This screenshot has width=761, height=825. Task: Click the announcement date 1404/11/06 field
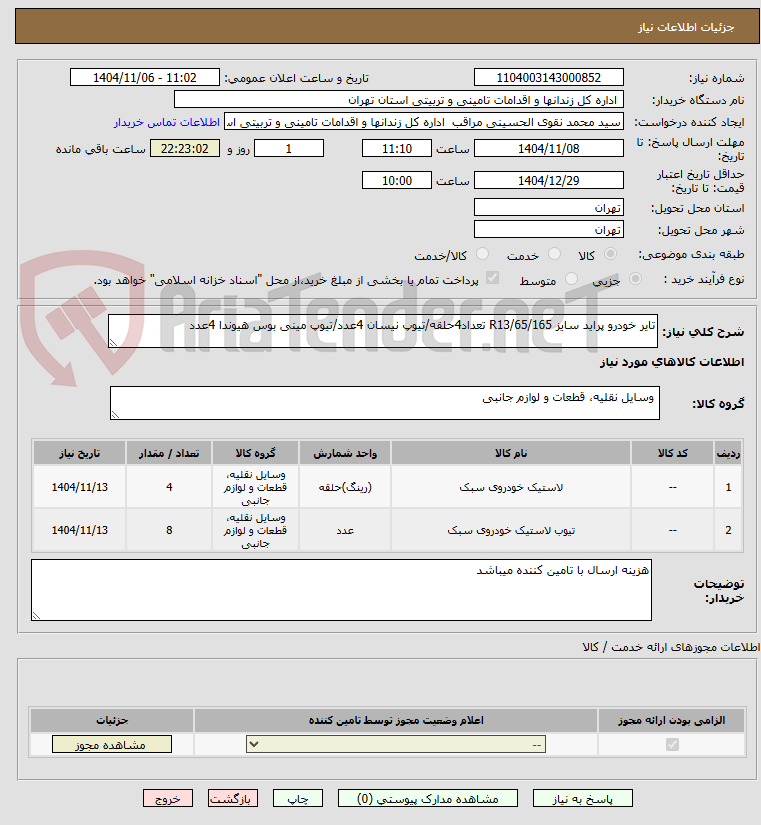coord(145,77)
